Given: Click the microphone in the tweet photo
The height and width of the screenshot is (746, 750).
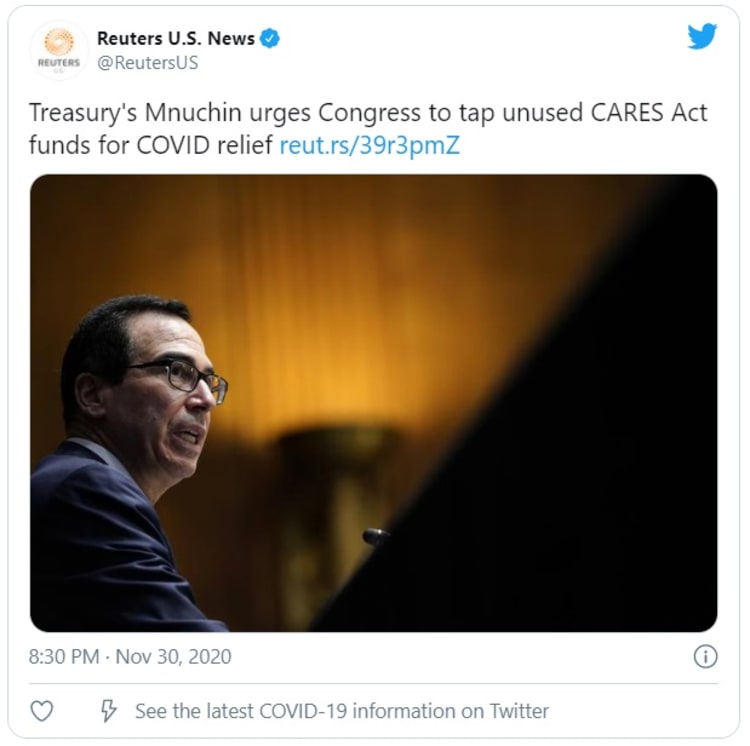Looking at the screenshot, I should tap(376, 536).
